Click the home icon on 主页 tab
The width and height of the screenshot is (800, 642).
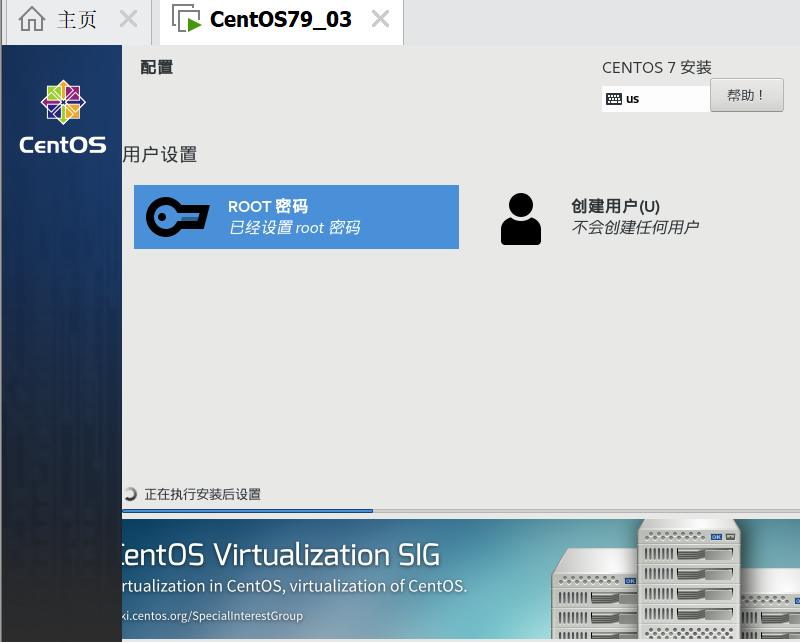(32, 20)
